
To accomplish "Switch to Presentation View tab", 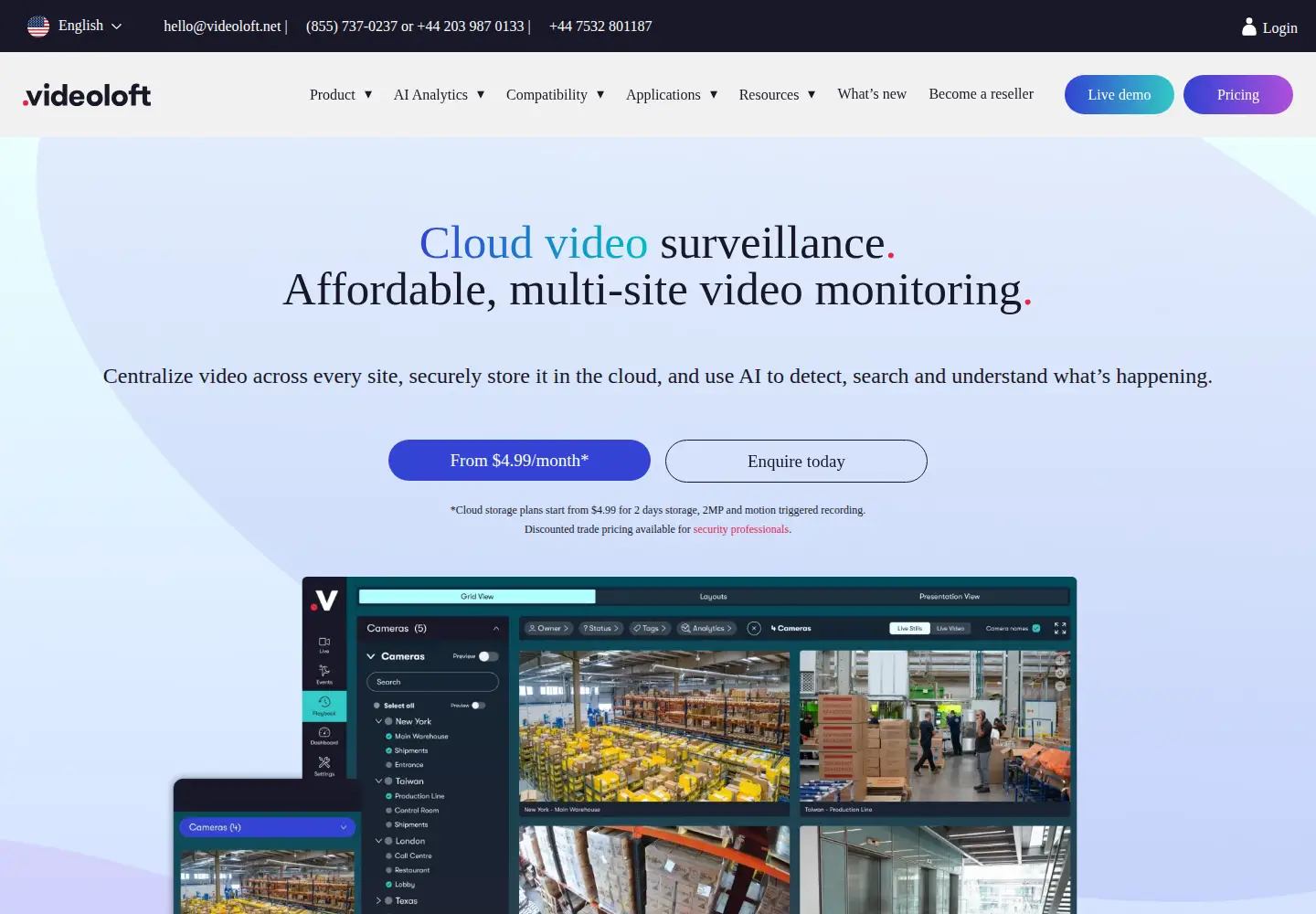I will click(950, 596).
